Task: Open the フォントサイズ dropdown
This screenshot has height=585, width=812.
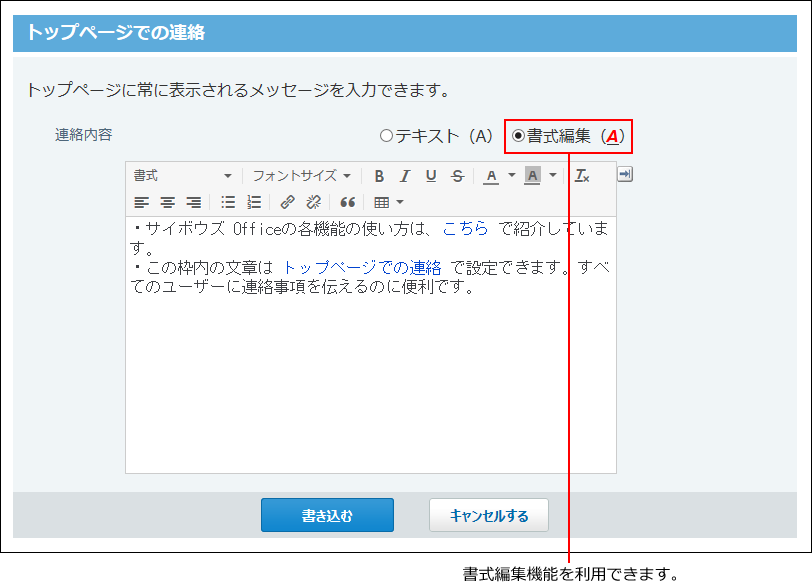Action: pyautogui.click(x=302, y=176)
